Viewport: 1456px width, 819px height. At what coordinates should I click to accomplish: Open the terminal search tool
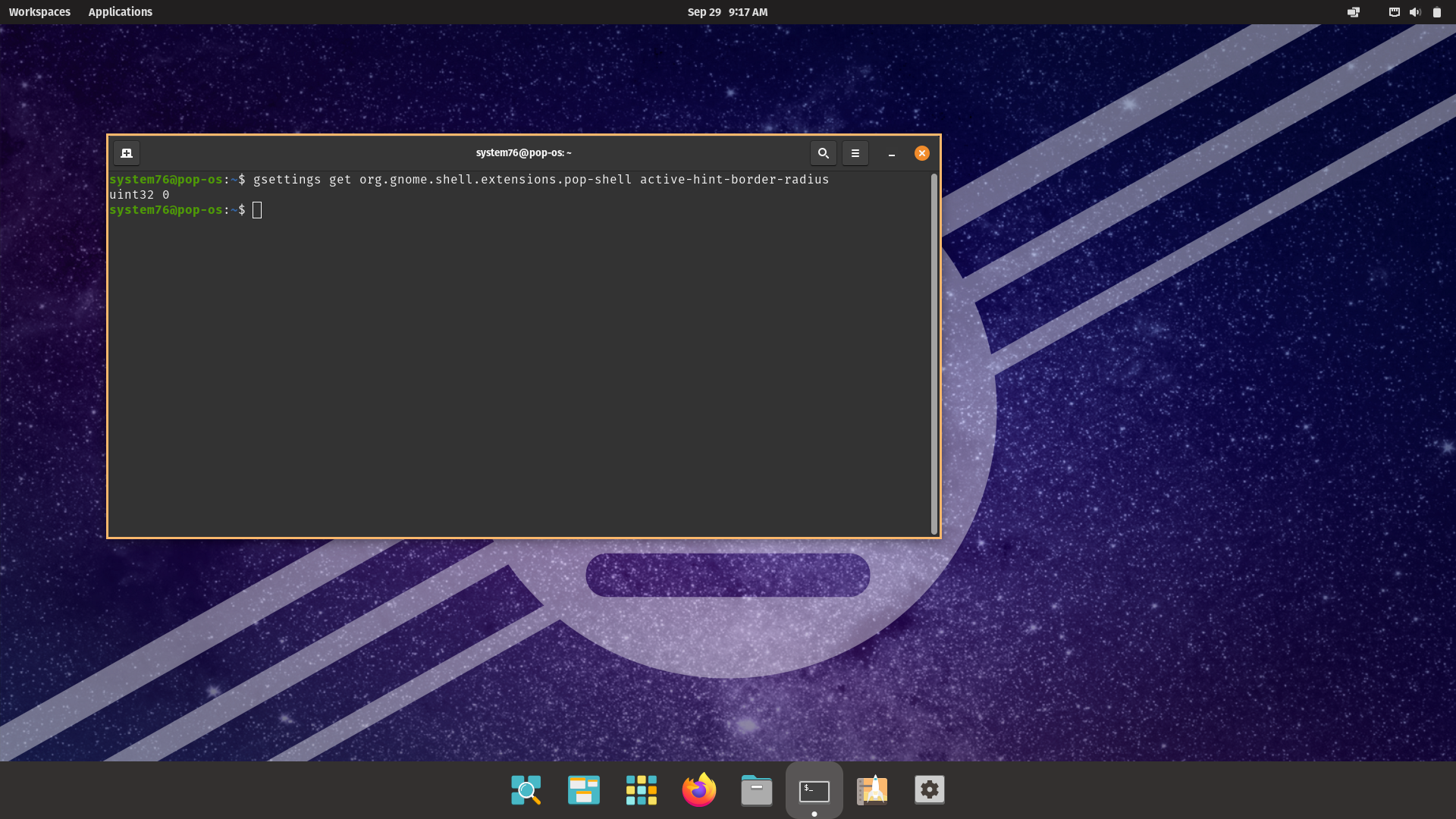pyautogui.click(x=823, y=153)
